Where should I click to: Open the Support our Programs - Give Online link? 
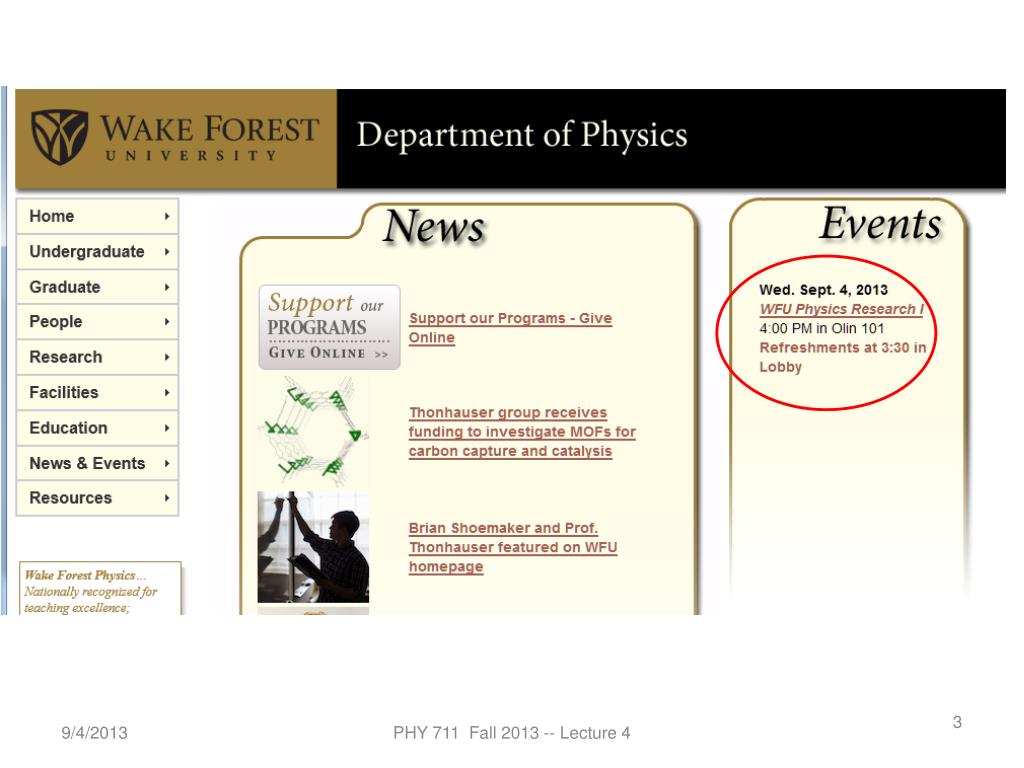510,328
